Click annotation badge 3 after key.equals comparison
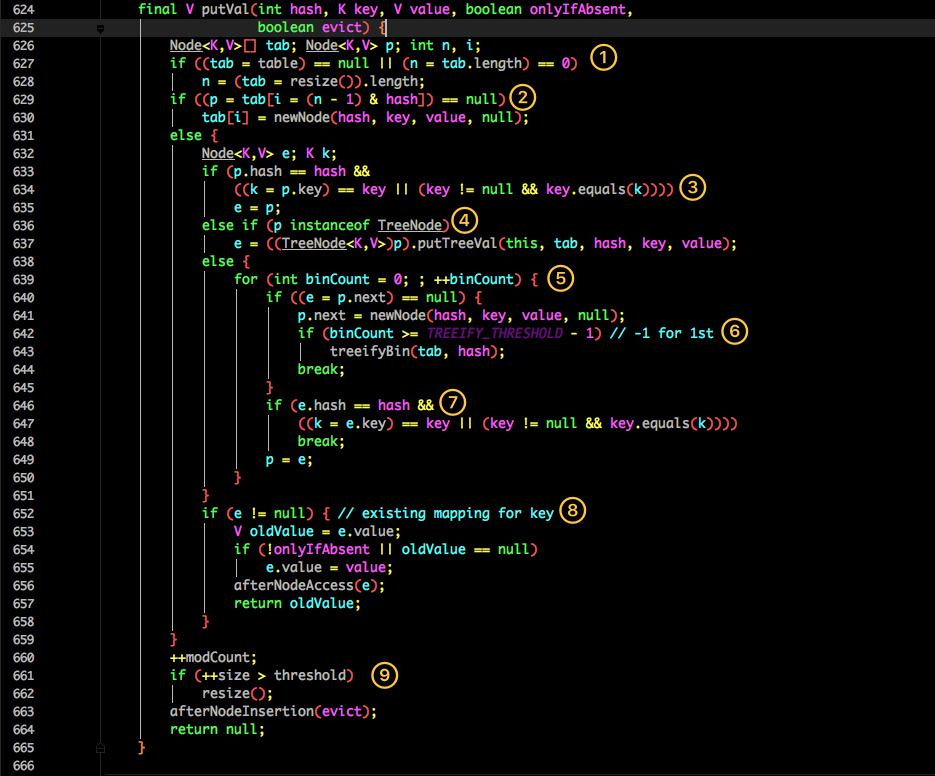 click(691, 187)
